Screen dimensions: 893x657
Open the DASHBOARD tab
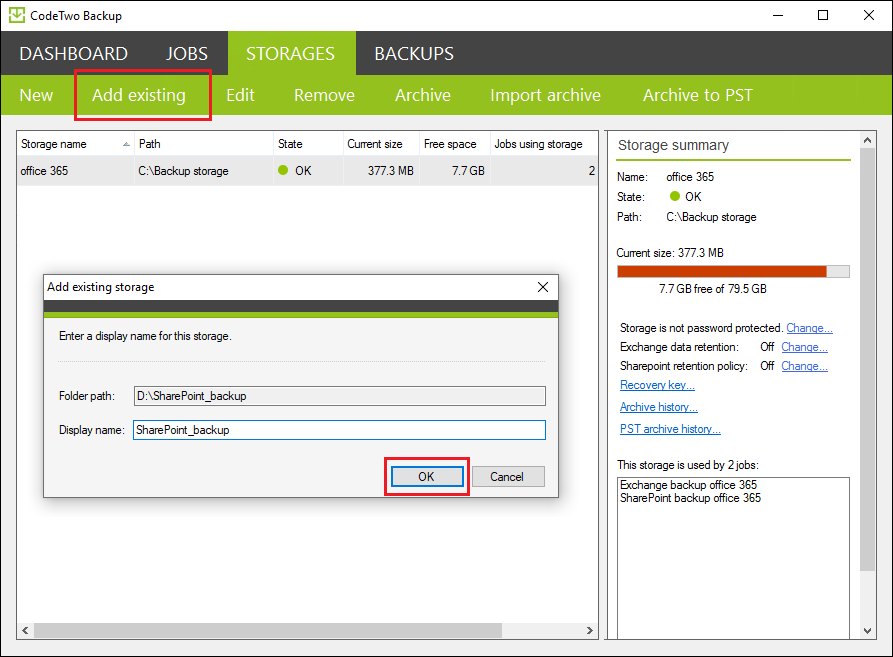pos(73,54)
